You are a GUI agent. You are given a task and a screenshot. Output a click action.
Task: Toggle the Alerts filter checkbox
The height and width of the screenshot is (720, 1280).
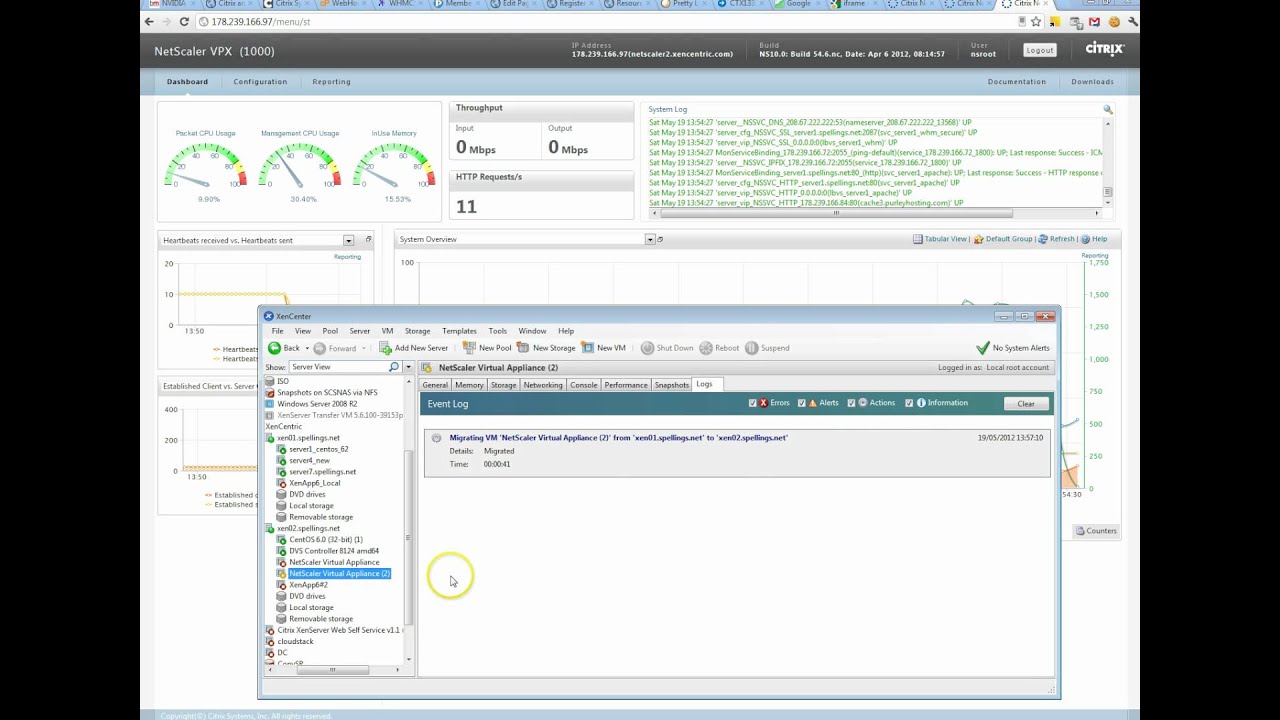click(802, 403)
